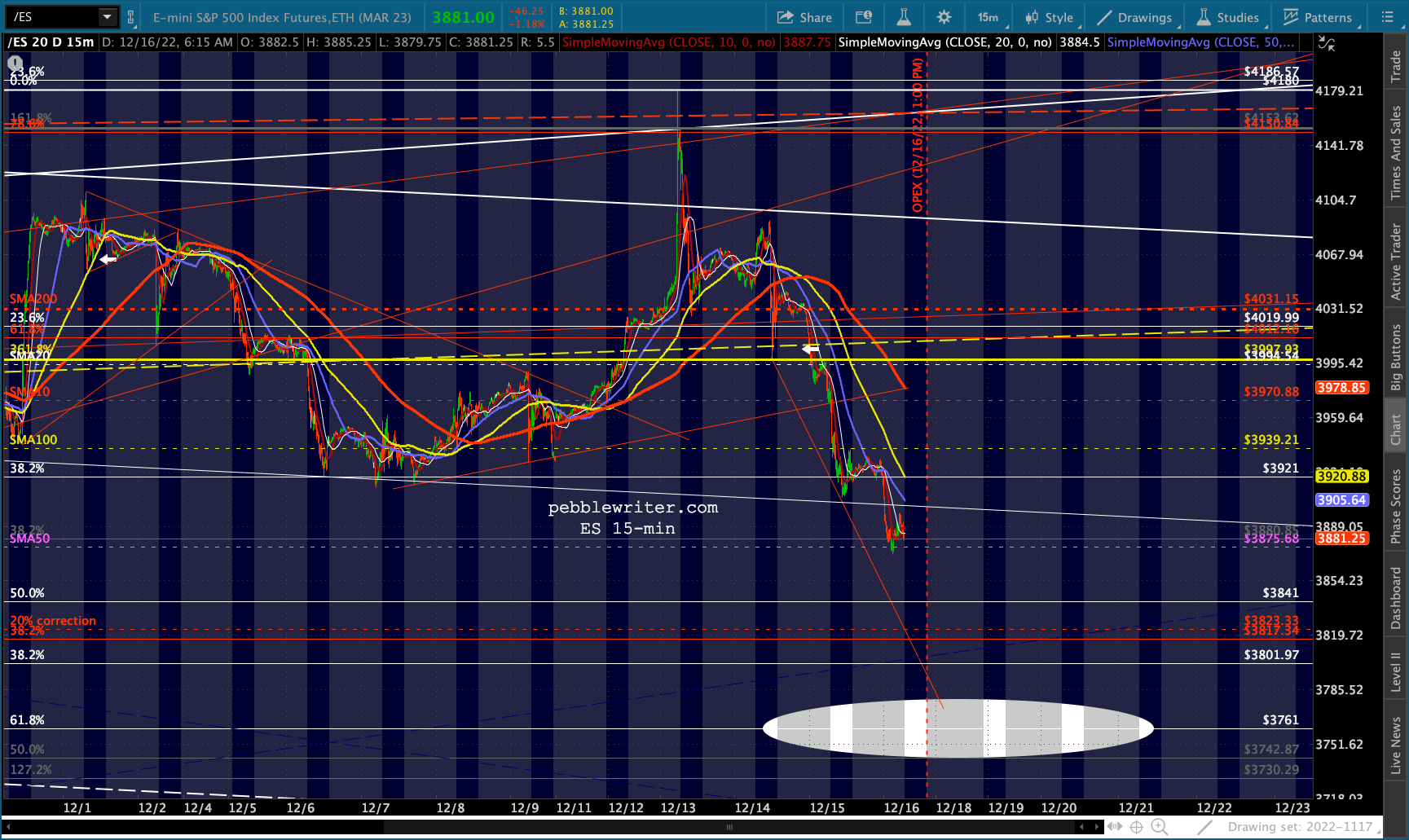Switch to the Active Trader side tab
Image resolution: width=1409 pixels, height=840 pixels.
1396,262
